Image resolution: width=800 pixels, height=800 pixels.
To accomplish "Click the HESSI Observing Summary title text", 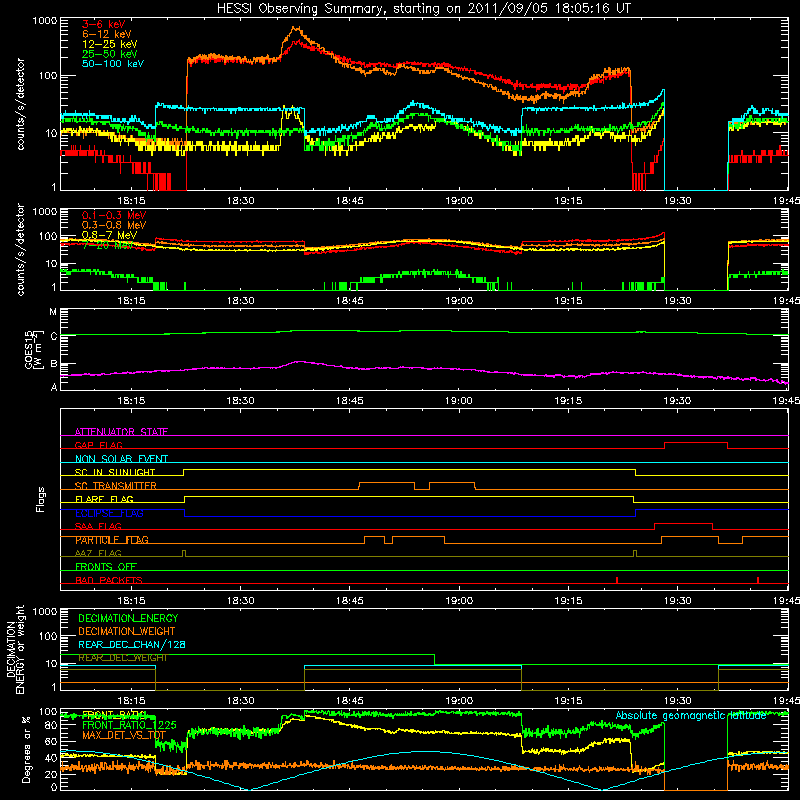I will click(423, 8).
